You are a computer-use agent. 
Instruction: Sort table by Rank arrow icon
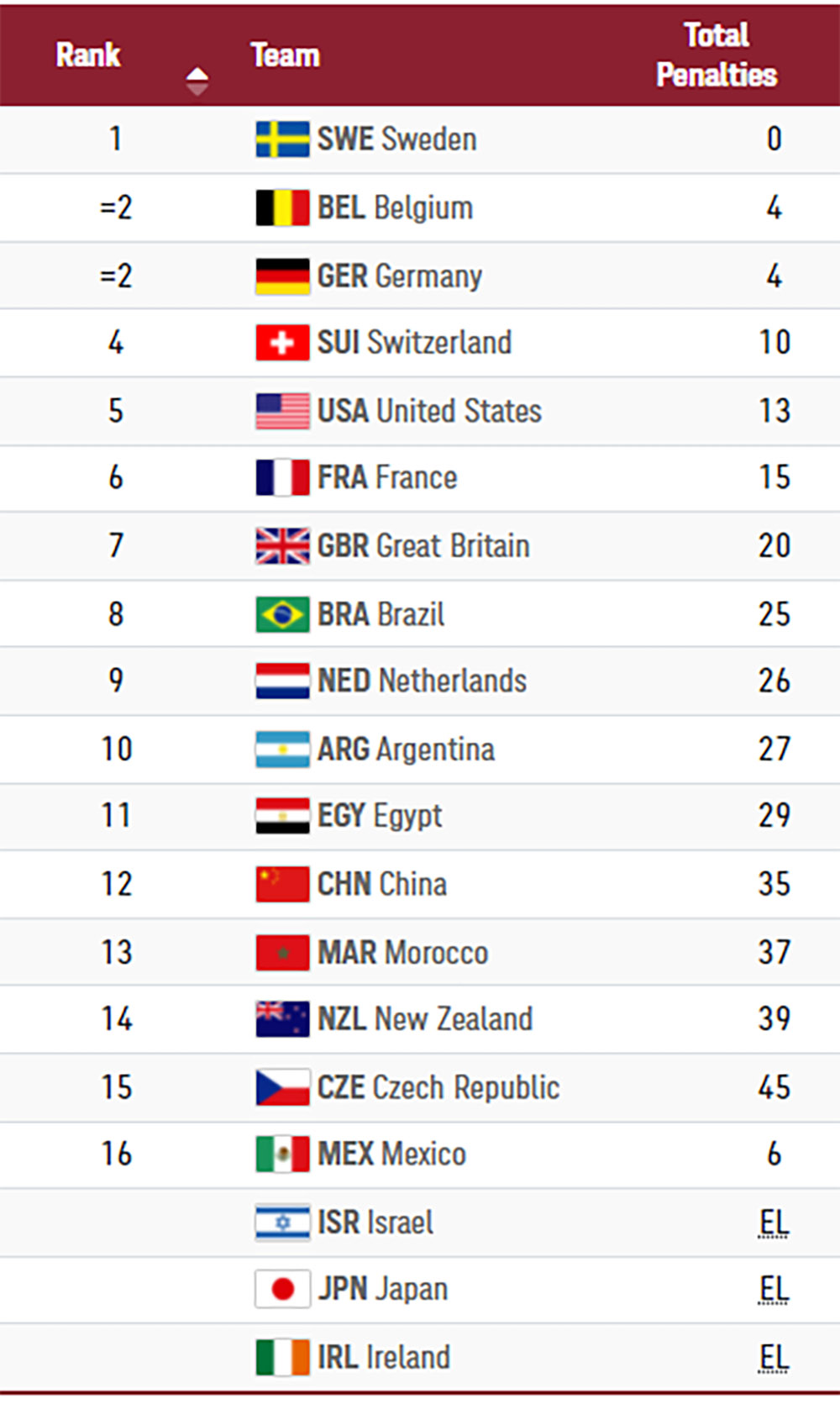tap(197, 82)
